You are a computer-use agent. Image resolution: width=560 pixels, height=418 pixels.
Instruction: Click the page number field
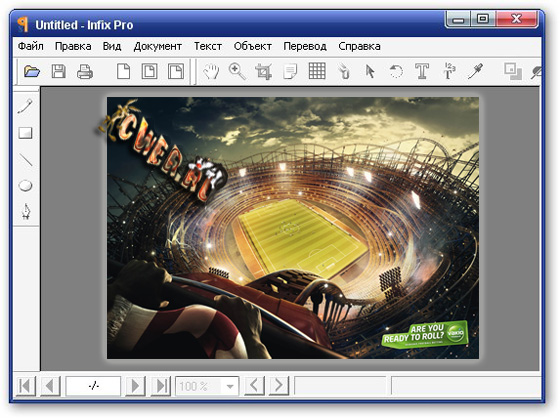pyautogui.click(x=93, y=386)
